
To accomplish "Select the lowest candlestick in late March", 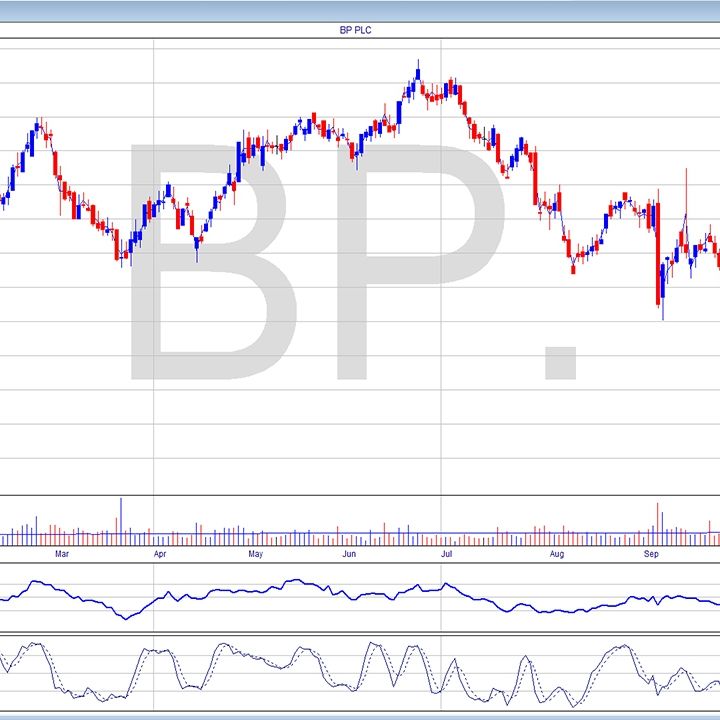I will coord(122,260).
